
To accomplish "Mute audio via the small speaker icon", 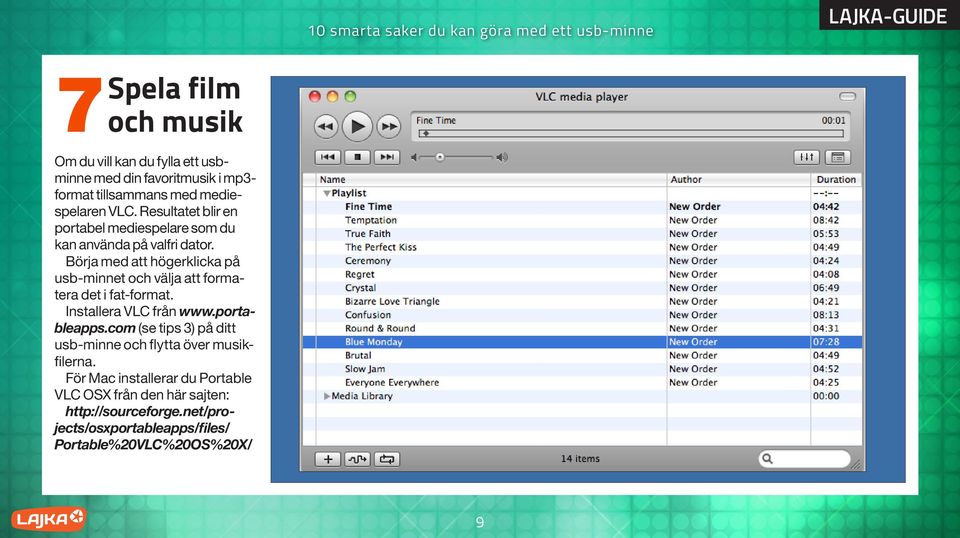I will [414, 157].
